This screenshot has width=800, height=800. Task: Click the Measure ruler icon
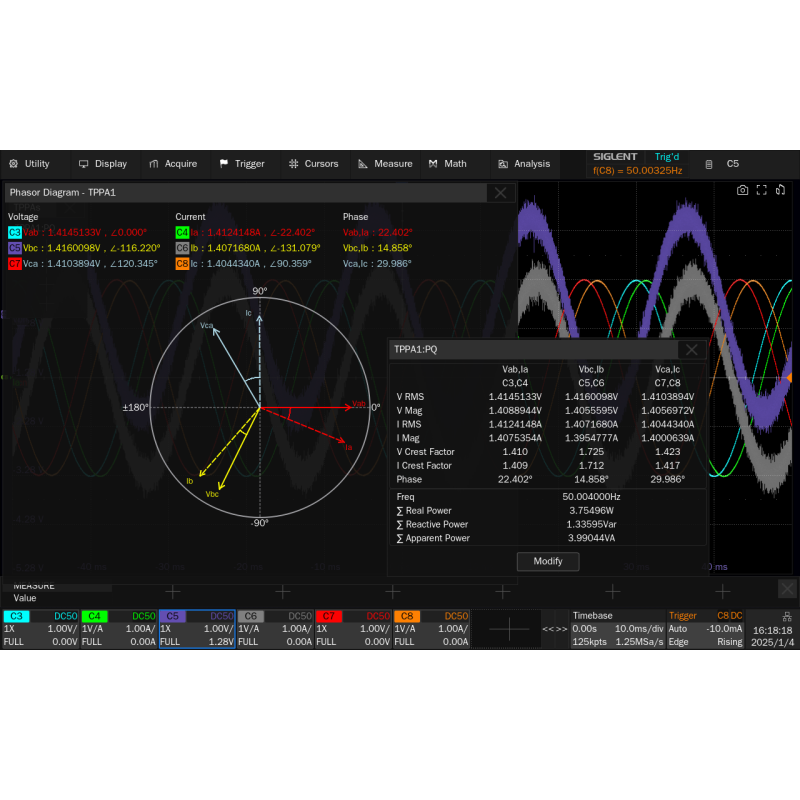364,164
